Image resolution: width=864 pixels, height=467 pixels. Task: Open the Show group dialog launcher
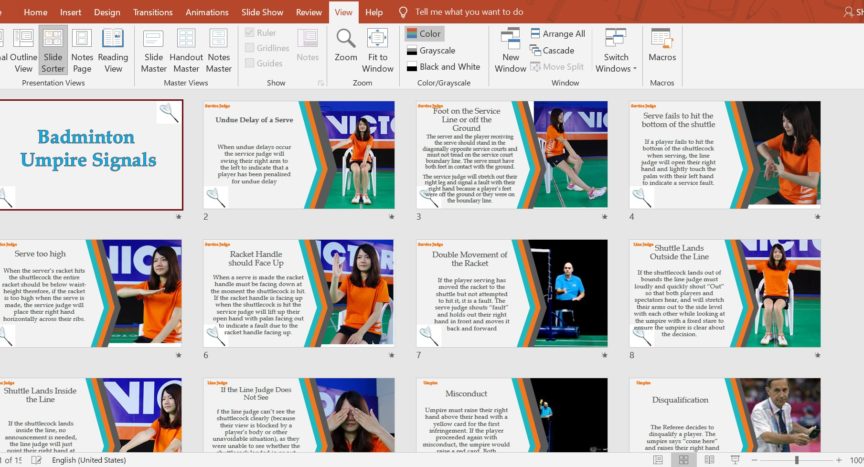[319, 83]
